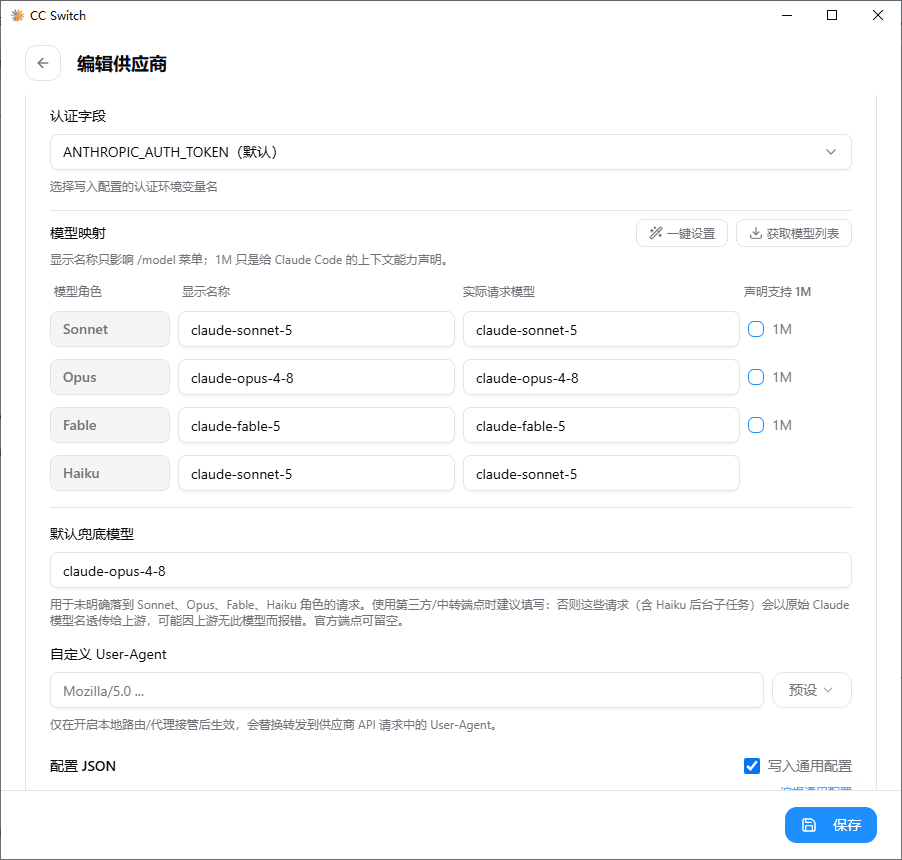The width and height of the screenshot is (902, 860).
Task: Edit the Sonnet display name field
Action: click(x=316, y=329)
